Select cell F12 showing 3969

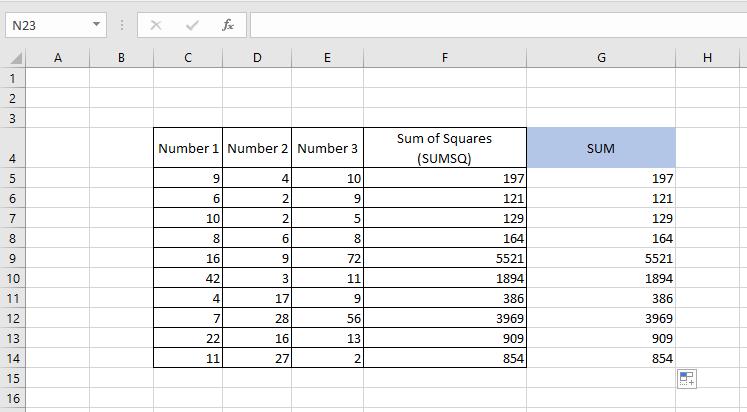(444, 318)
